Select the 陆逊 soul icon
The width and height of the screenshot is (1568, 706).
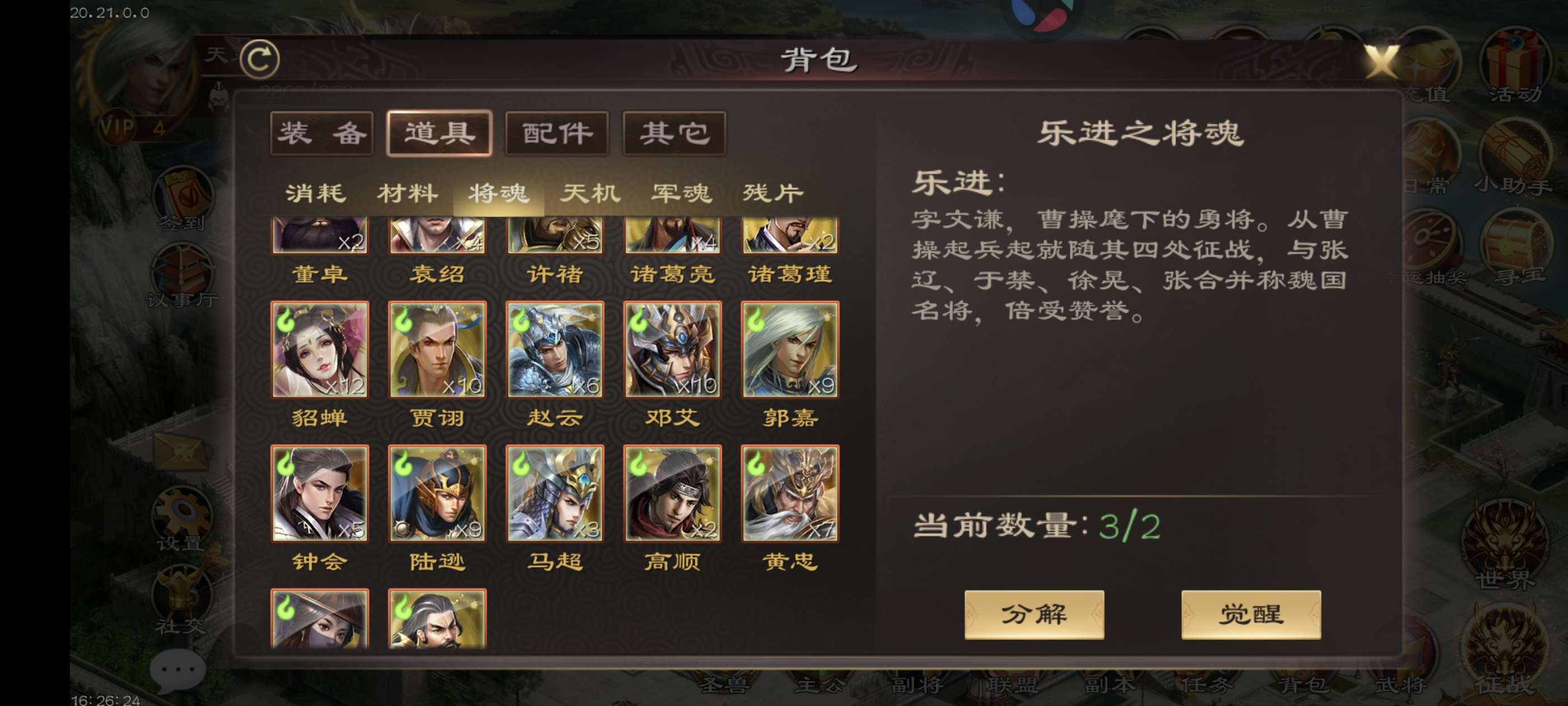click(437, 494)
